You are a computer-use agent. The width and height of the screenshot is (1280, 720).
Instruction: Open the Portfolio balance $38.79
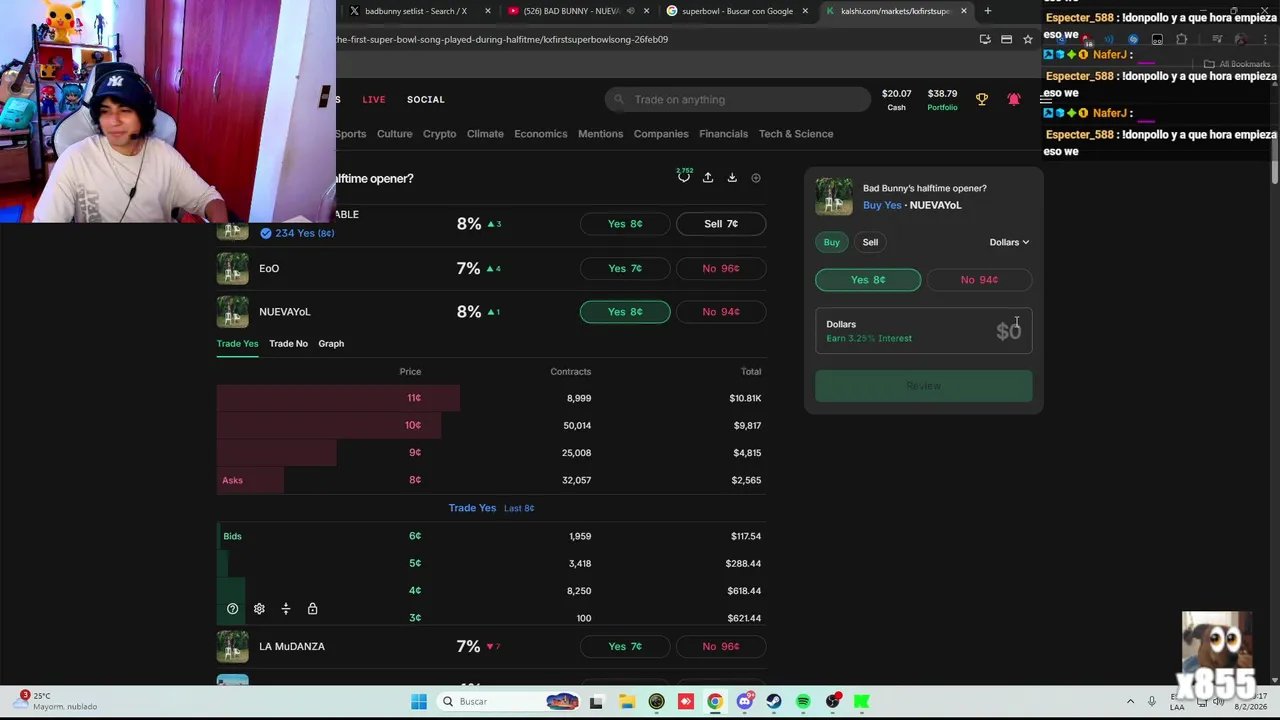942,99
